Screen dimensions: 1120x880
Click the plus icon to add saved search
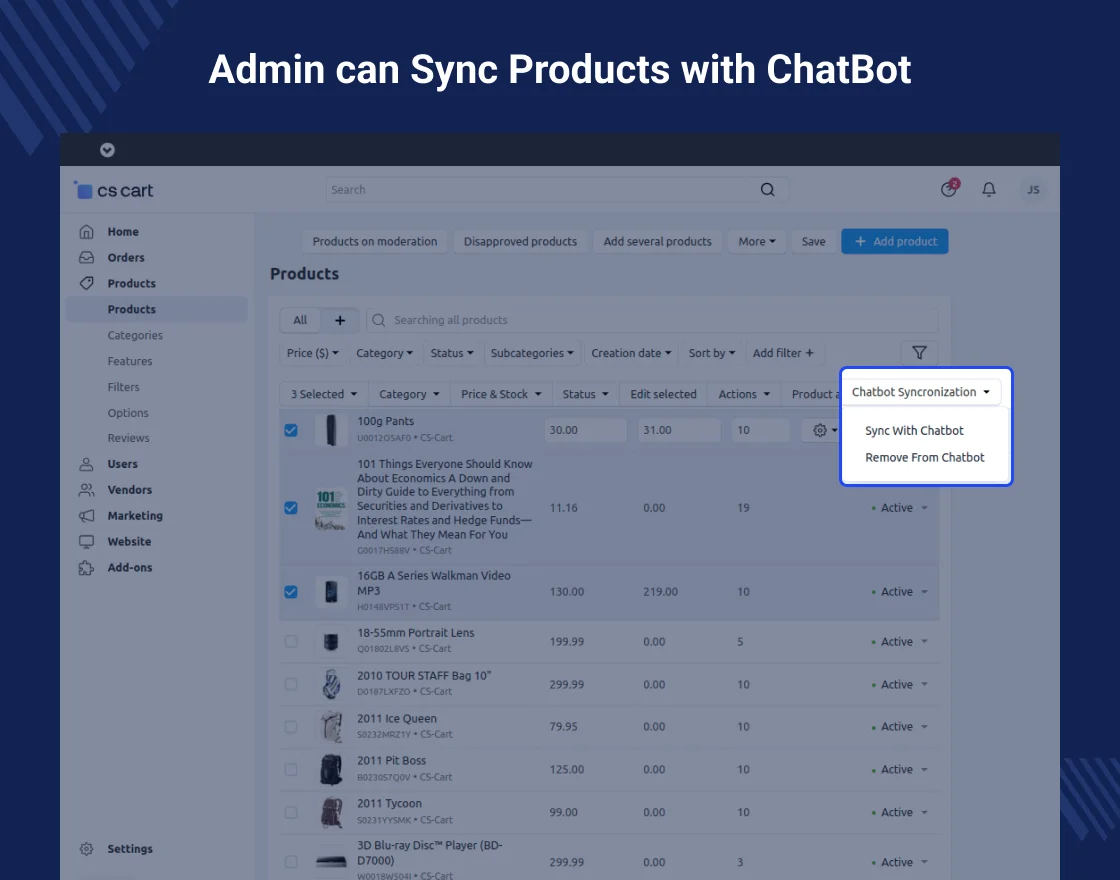point(340,320)
